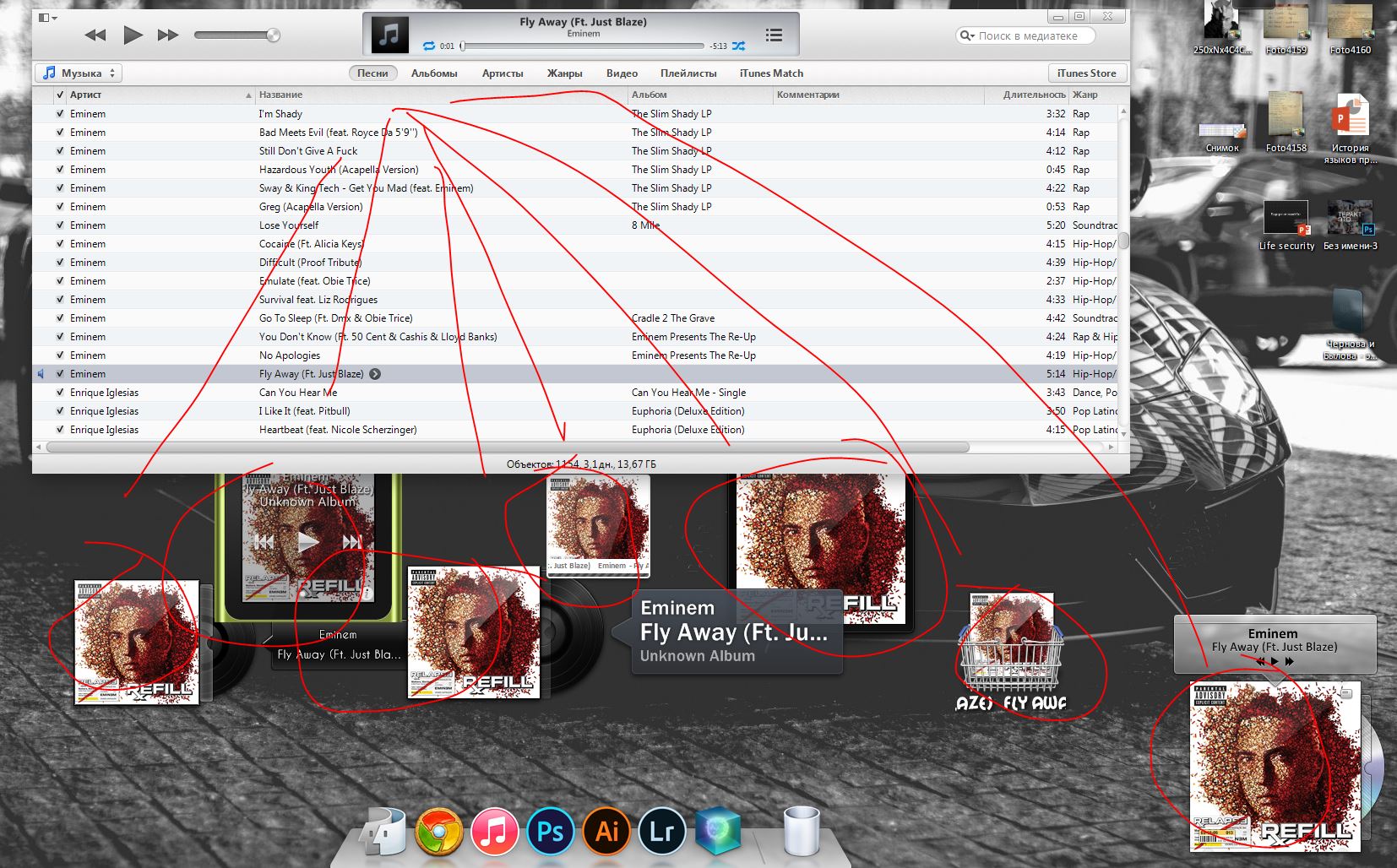Switch to the Видео tab
1397x868 pixels.
click(622, 73)
